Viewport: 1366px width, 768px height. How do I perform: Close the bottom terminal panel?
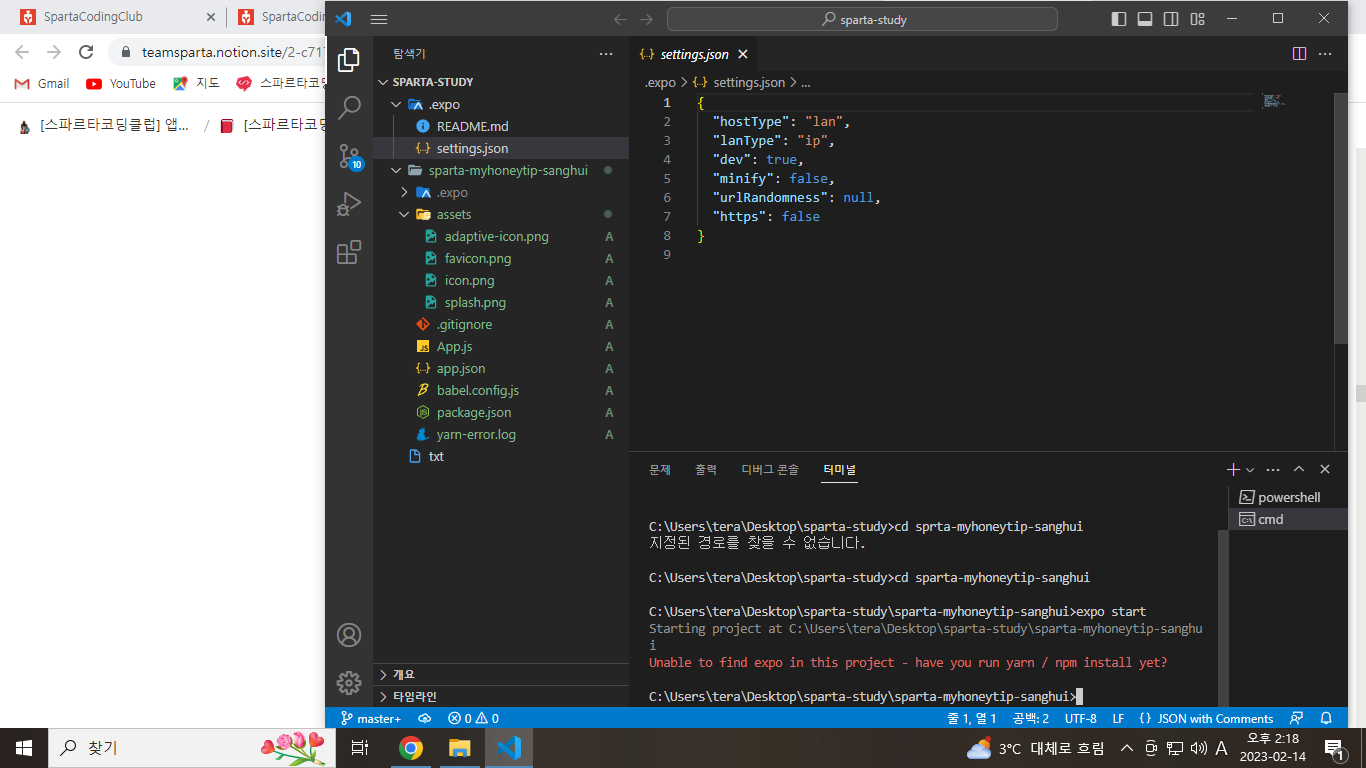point(1325,469)
